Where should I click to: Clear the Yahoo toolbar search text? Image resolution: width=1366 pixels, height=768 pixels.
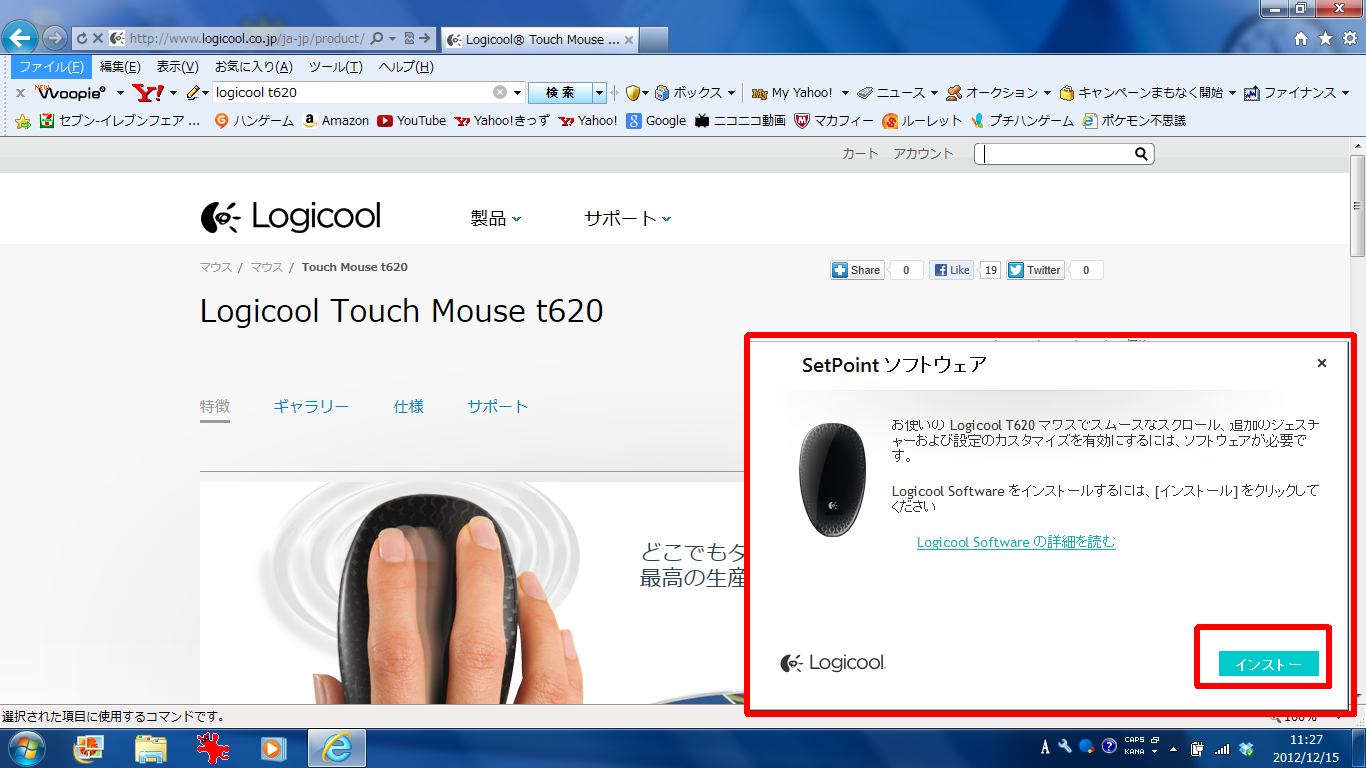pos(500,92)
